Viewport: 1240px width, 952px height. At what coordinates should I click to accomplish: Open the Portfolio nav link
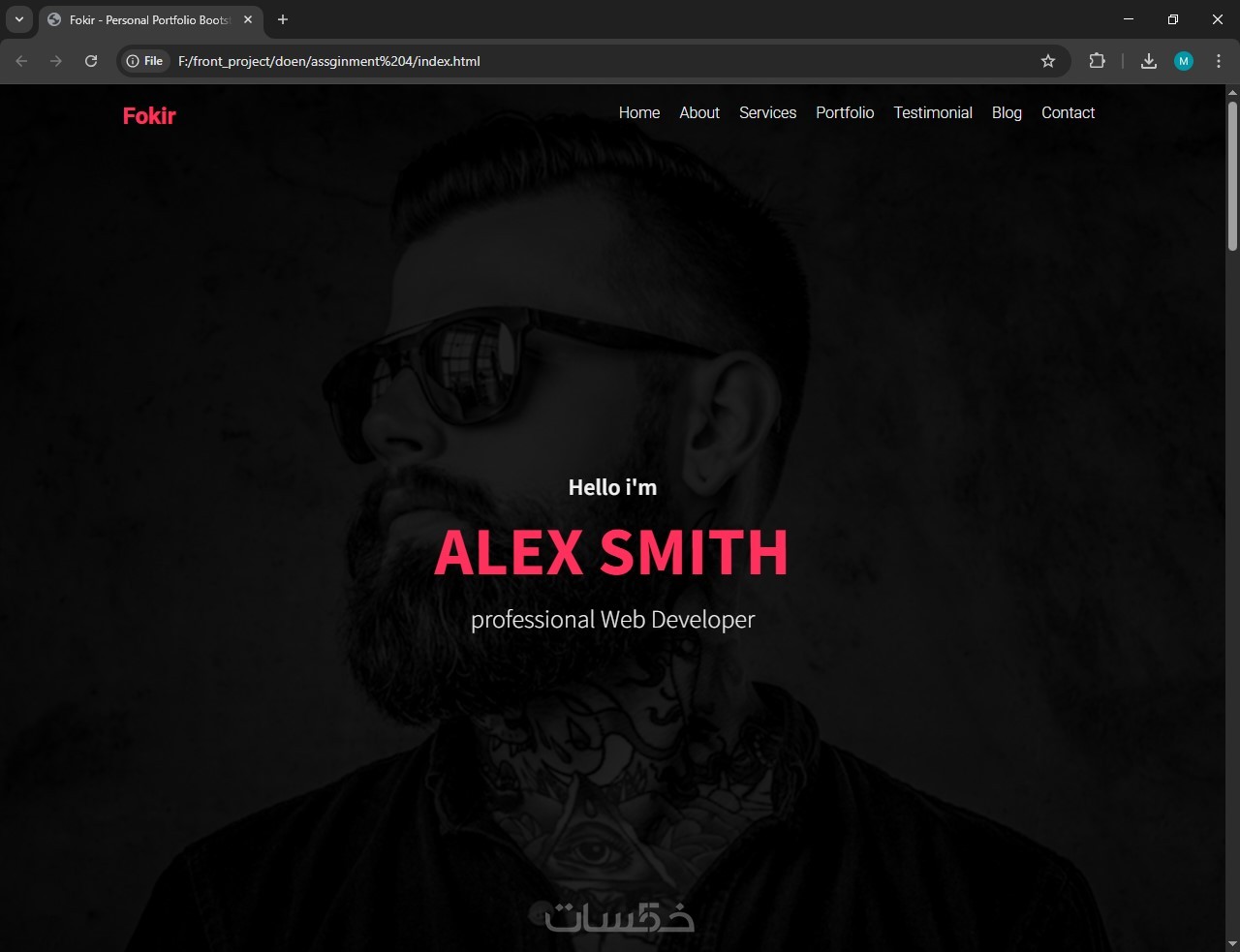click(845, 112)
